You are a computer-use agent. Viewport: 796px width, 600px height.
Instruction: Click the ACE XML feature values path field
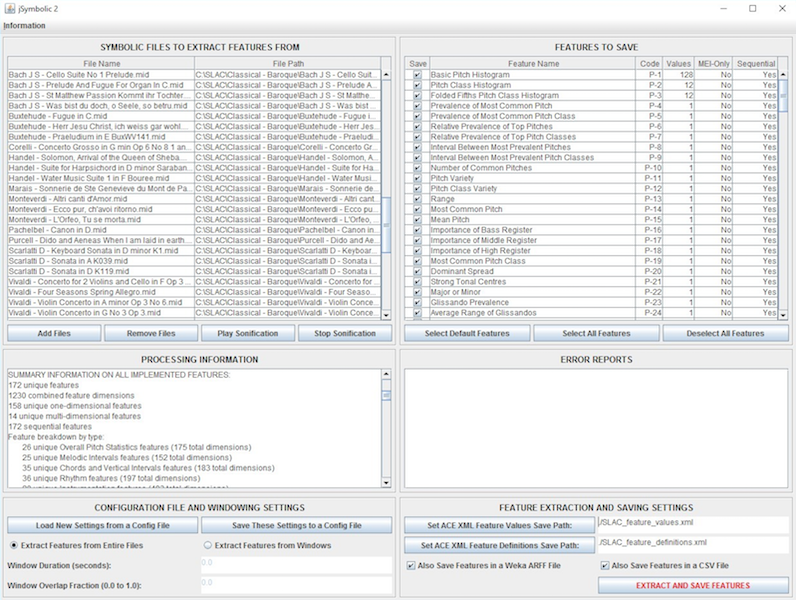coord(693,525)
